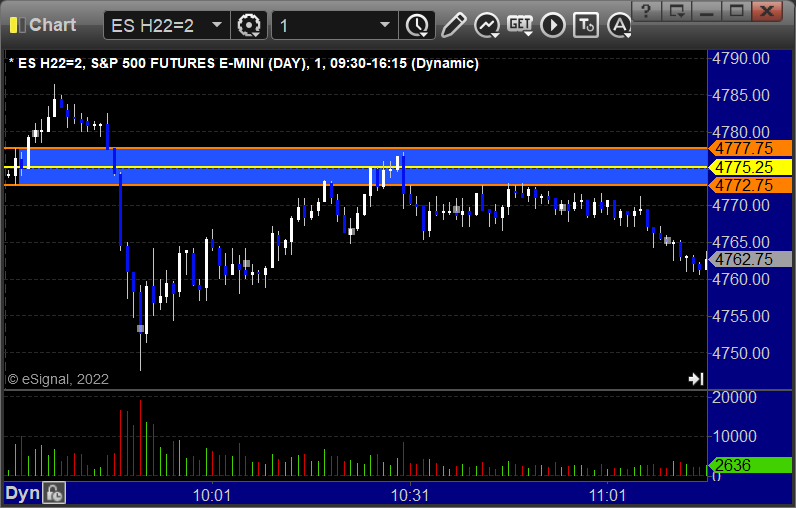Expand the interval dropdown arrow
Image resolution: width=796 pixels, height=508 pixels.
pyautogui.click(x=385, y=25)
